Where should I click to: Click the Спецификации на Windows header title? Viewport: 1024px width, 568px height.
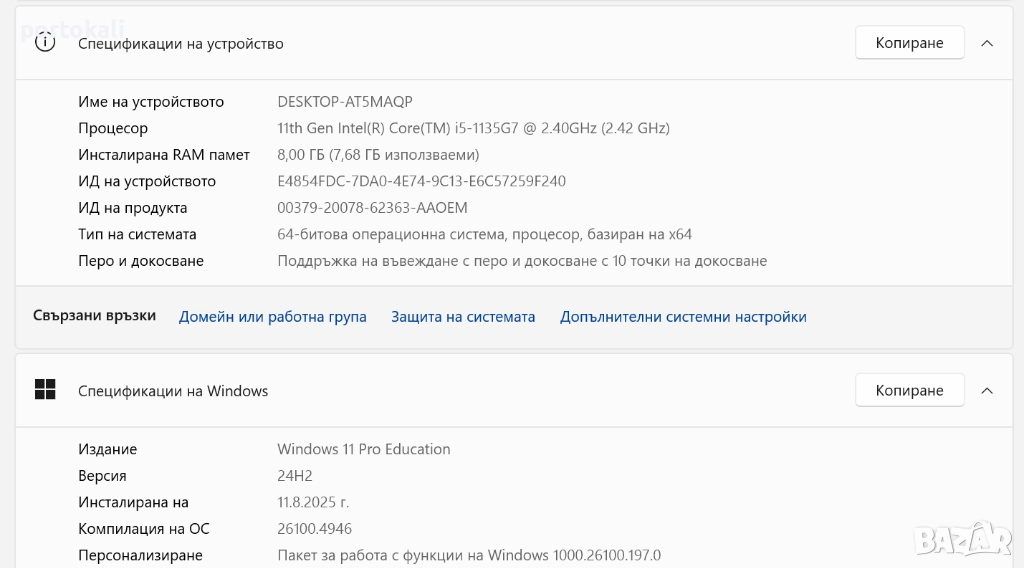(173, 391)
